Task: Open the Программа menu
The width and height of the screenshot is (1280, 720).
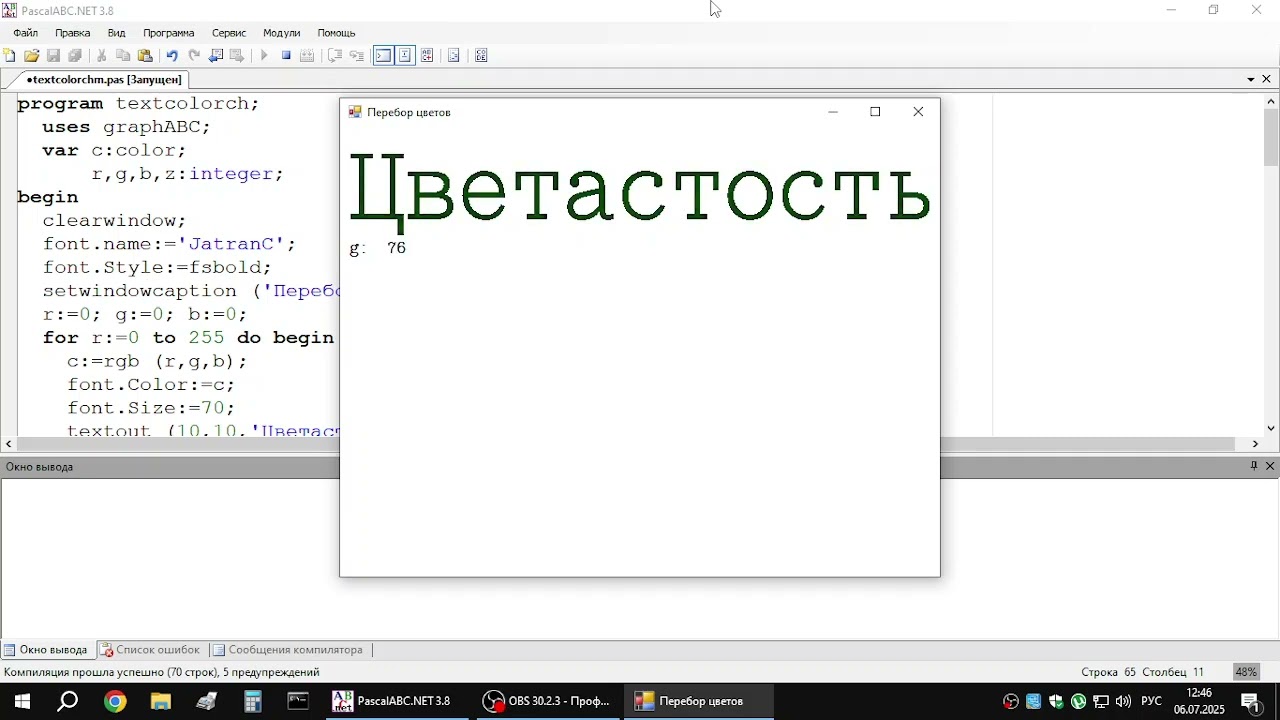Action: (x=168, y=33)
